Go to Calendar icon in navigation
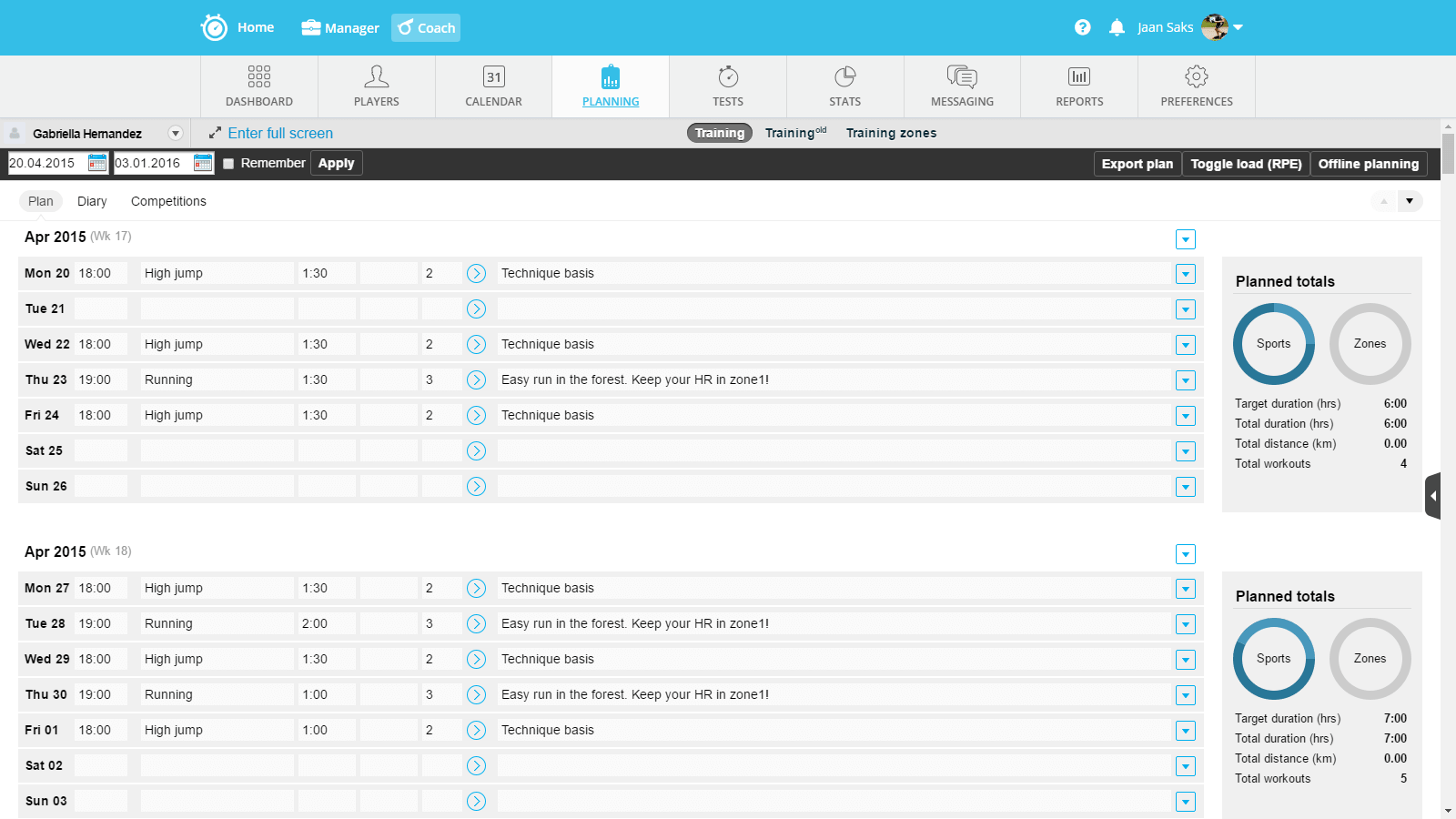This screenshot has width=1456, height=819. (x=493, y=77)
